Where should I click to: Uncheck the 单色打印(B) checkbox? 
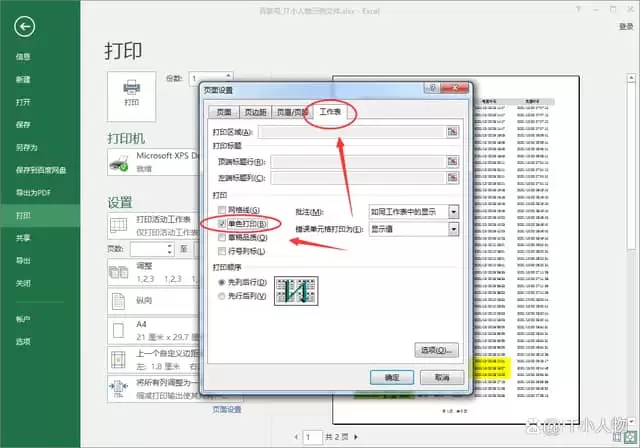point(222,224)
